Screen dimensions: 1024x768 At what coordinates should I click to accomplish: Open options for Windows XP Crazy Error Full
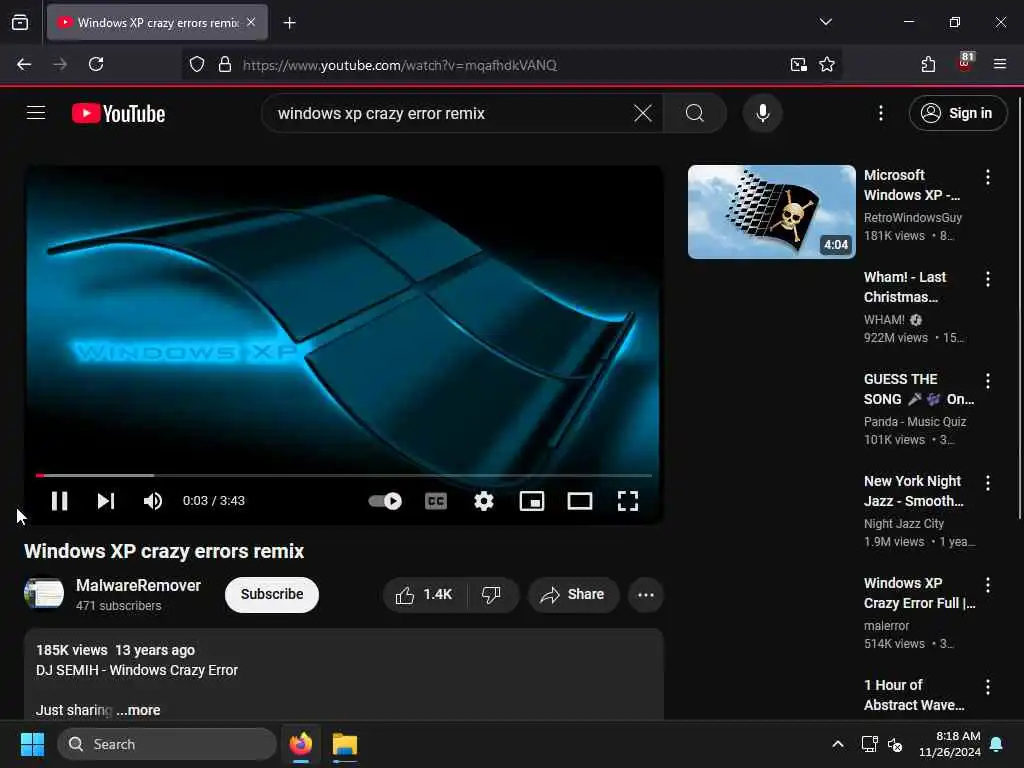pyautogui.click(x=987, y=584)
